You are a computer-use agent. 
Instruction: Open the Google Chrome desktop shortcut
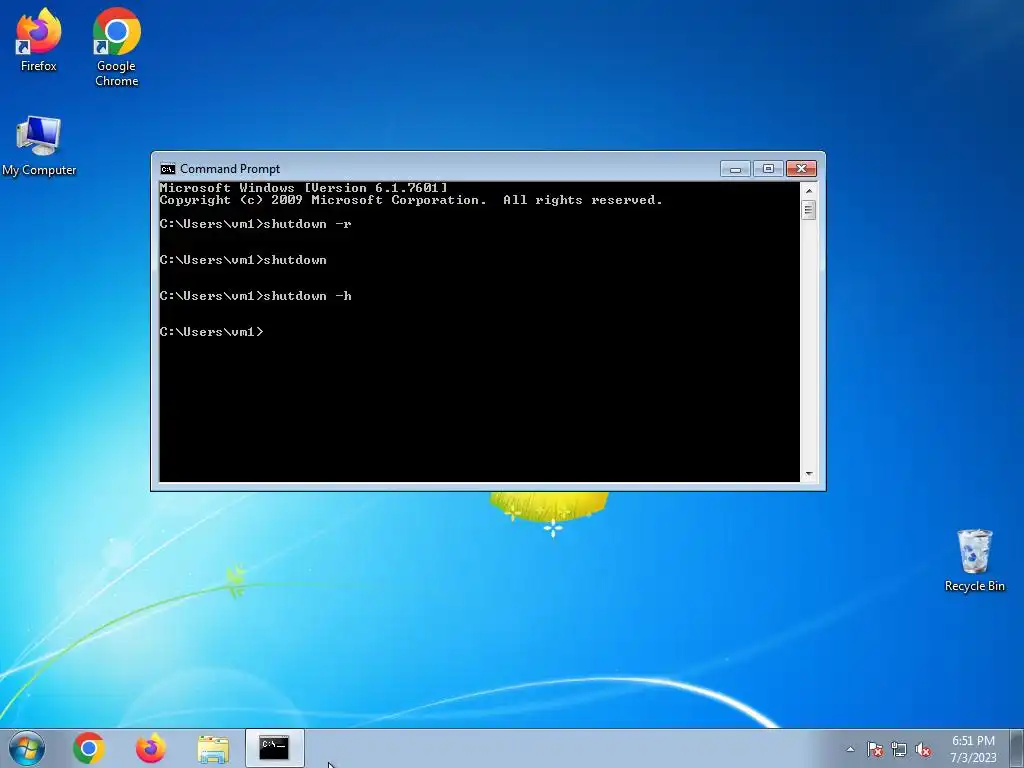coord(116,47)
